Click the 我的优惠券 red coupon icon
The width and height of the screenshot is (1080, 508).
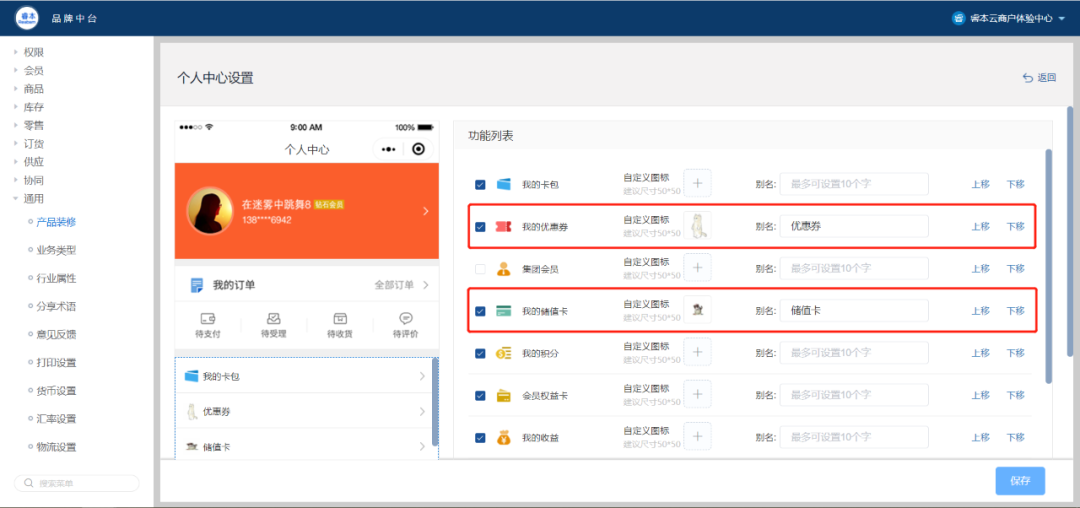click(503, 226)
